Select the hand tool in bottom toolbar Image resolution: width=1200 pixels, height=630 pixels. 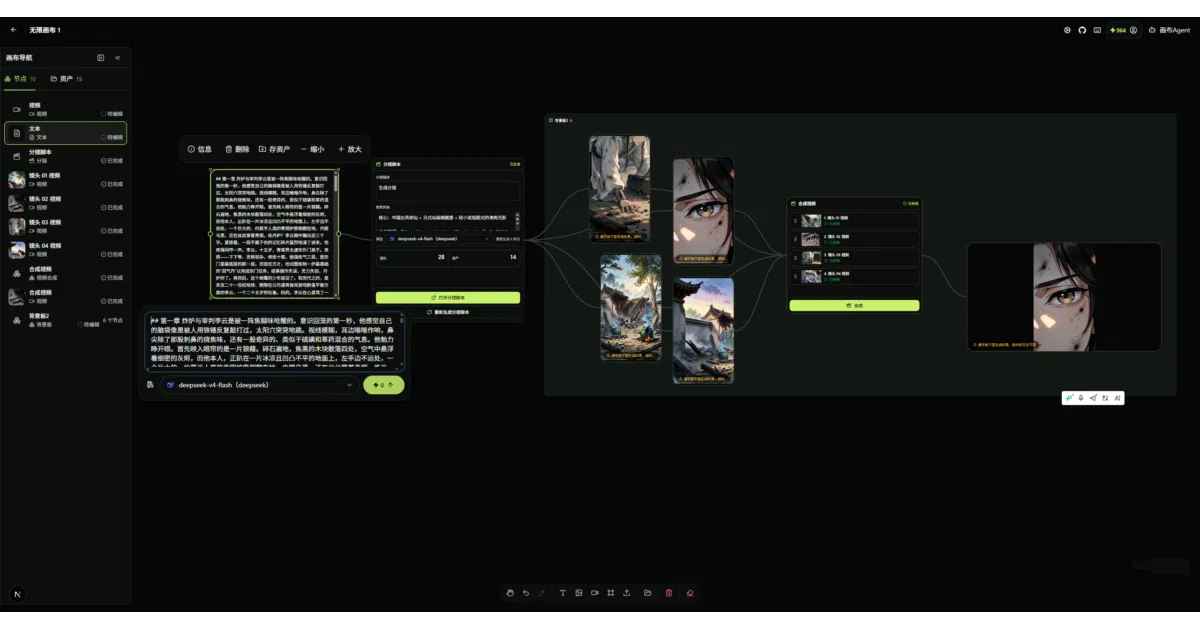pos(509,593)
